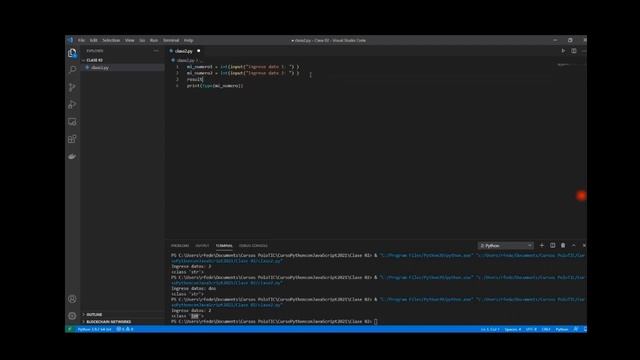The height and width of the screenshot is (360, 640).
Task: Open the Explorer view in the activity bar
Action: (x=72, y=53)
